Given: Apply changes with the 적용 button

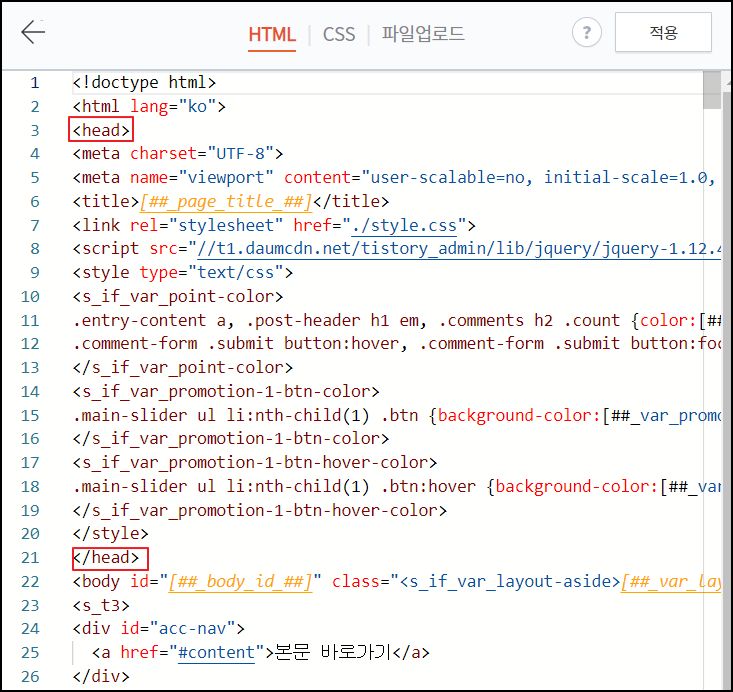Looking at the screenshot, I should pyautogui.click(x=663, y=32).
